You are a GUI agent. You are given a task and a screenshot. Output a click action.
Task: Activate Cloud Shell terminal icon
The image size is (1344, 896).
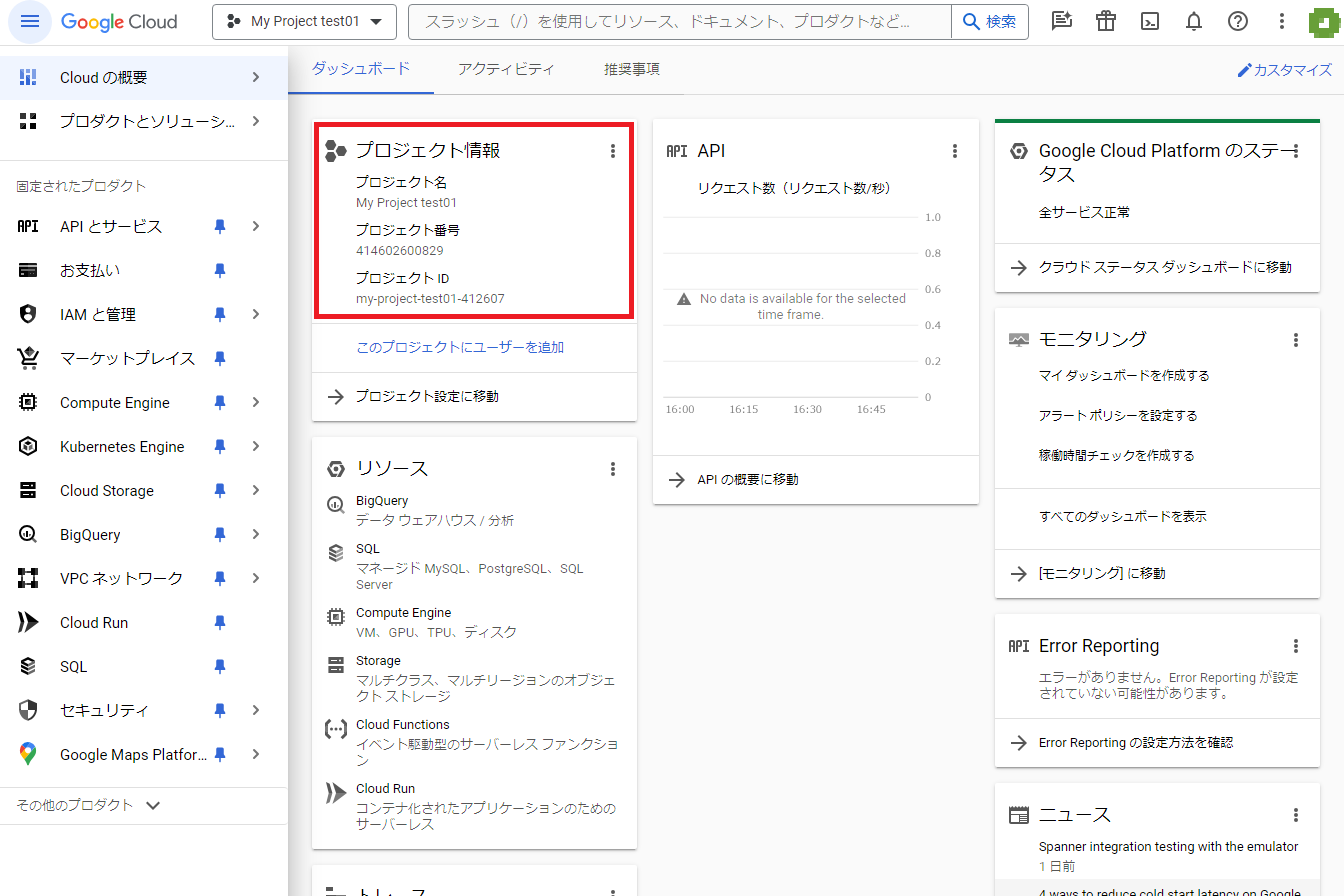[1150, 22]
